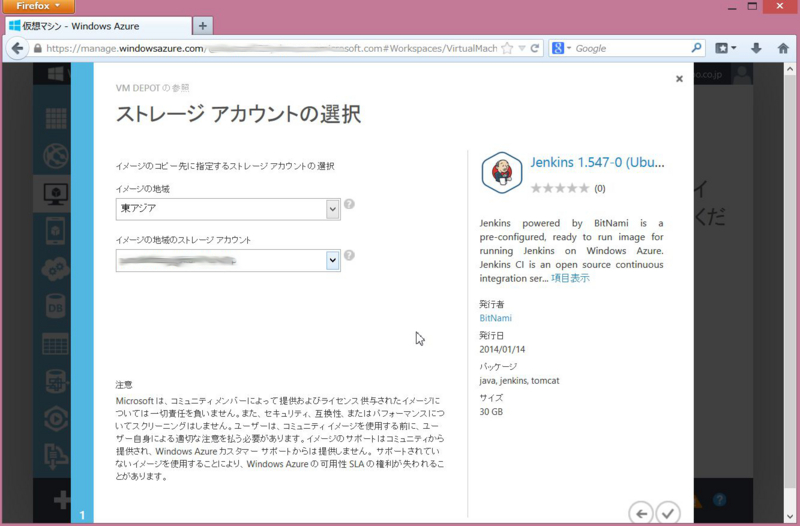Screen dimensions: 800x526
Task: Click the search magnifier icon
Action: point(696,48)
